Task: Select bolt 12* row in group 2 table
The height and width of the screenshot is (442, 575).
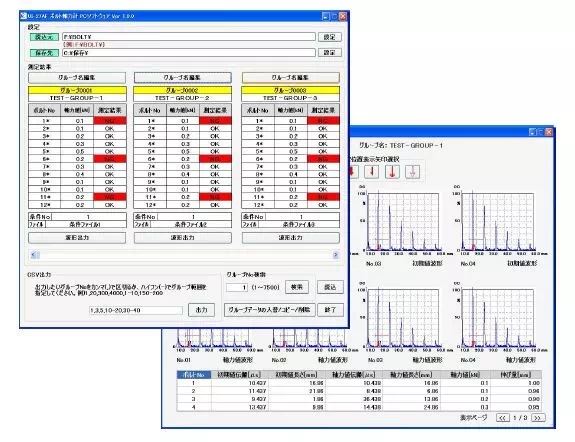Action: [182, 205]
